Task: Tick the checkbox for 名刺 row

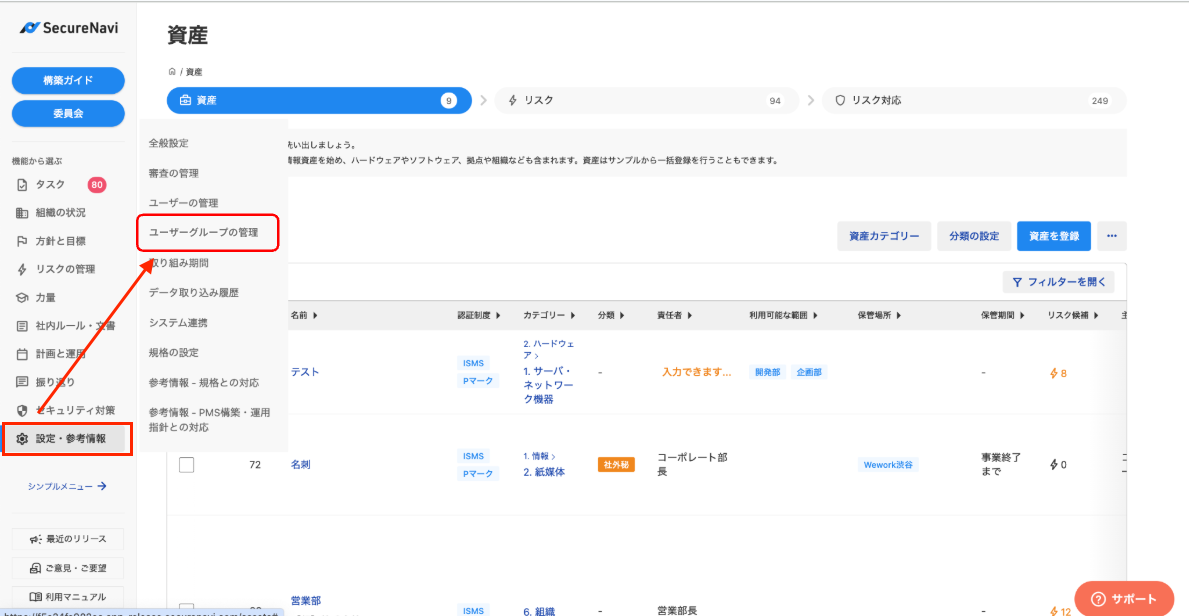Action: [187, 465]
